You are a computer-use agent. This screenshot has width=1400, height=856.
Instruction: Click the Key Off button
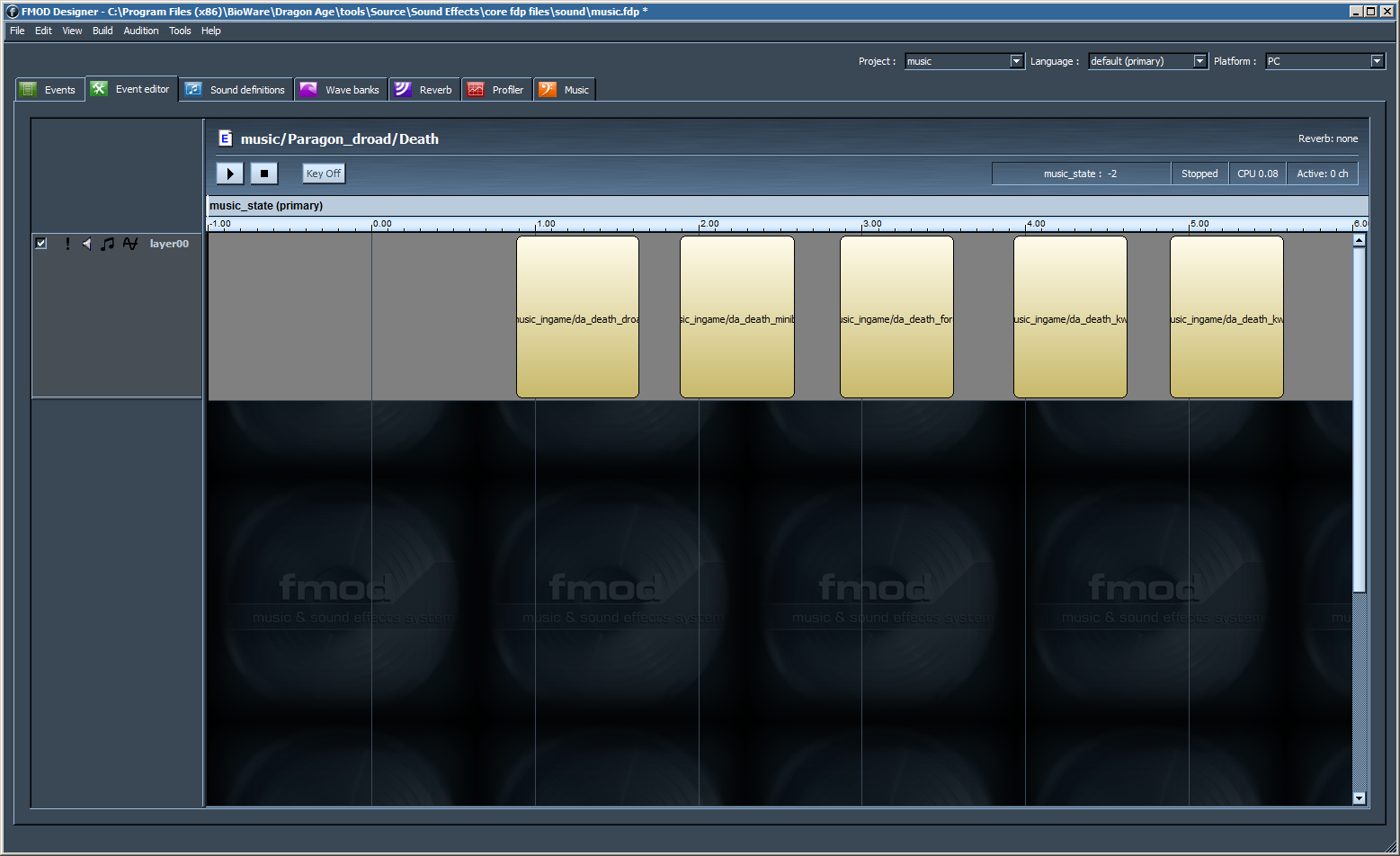point(324,174)
